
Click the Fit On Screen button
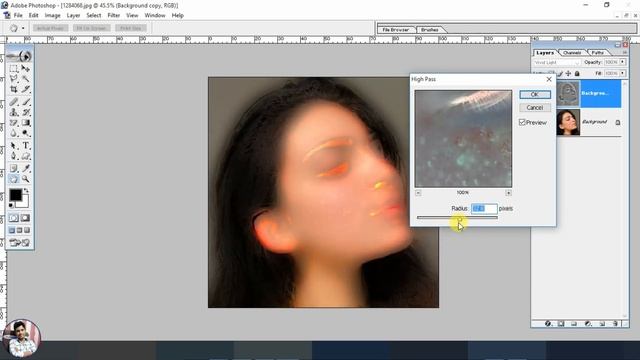pos(91,28)
